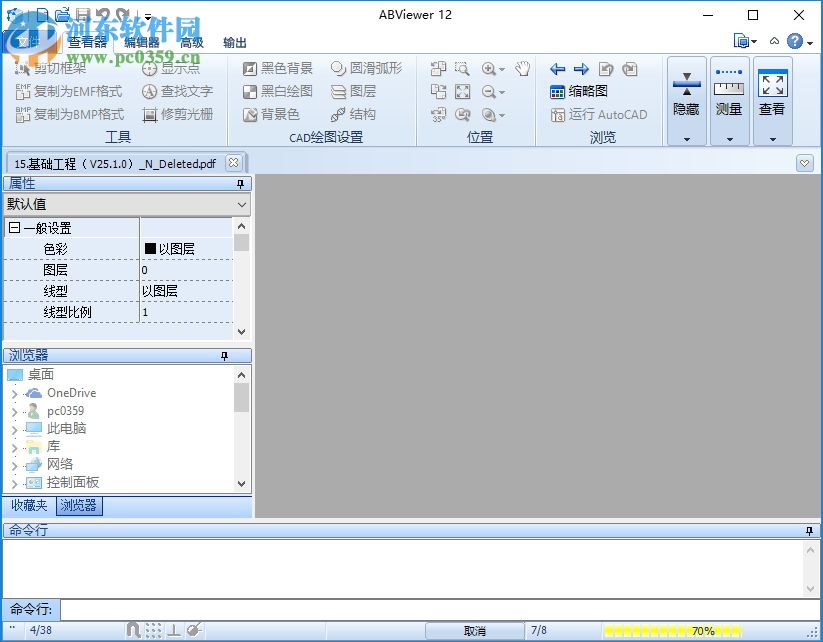Viewport: 823px width, 642px height.
Task: Click the 色彩 black color swatch
Action: click(149, 248)
